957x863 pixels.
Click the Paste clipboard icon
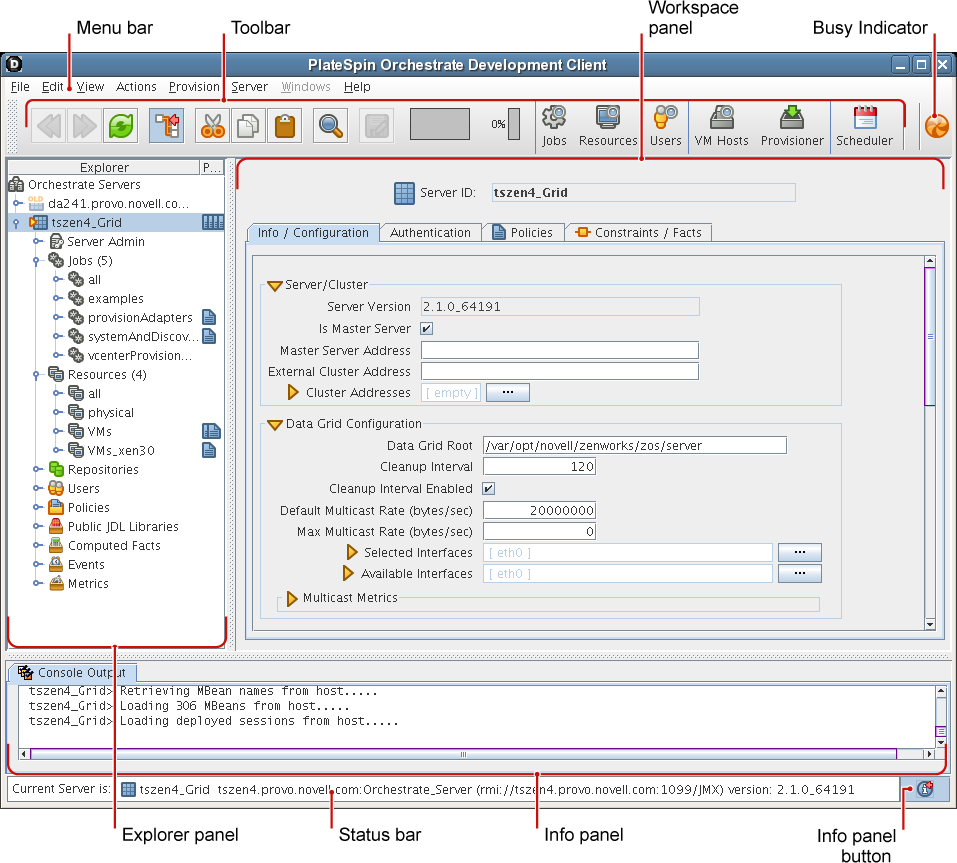pos(284,126)
